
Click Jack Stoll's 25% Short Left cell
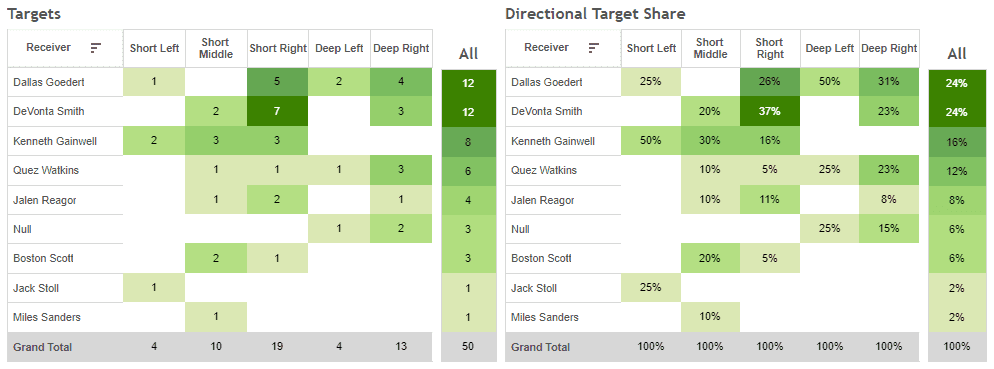click(x=652, y=288)
